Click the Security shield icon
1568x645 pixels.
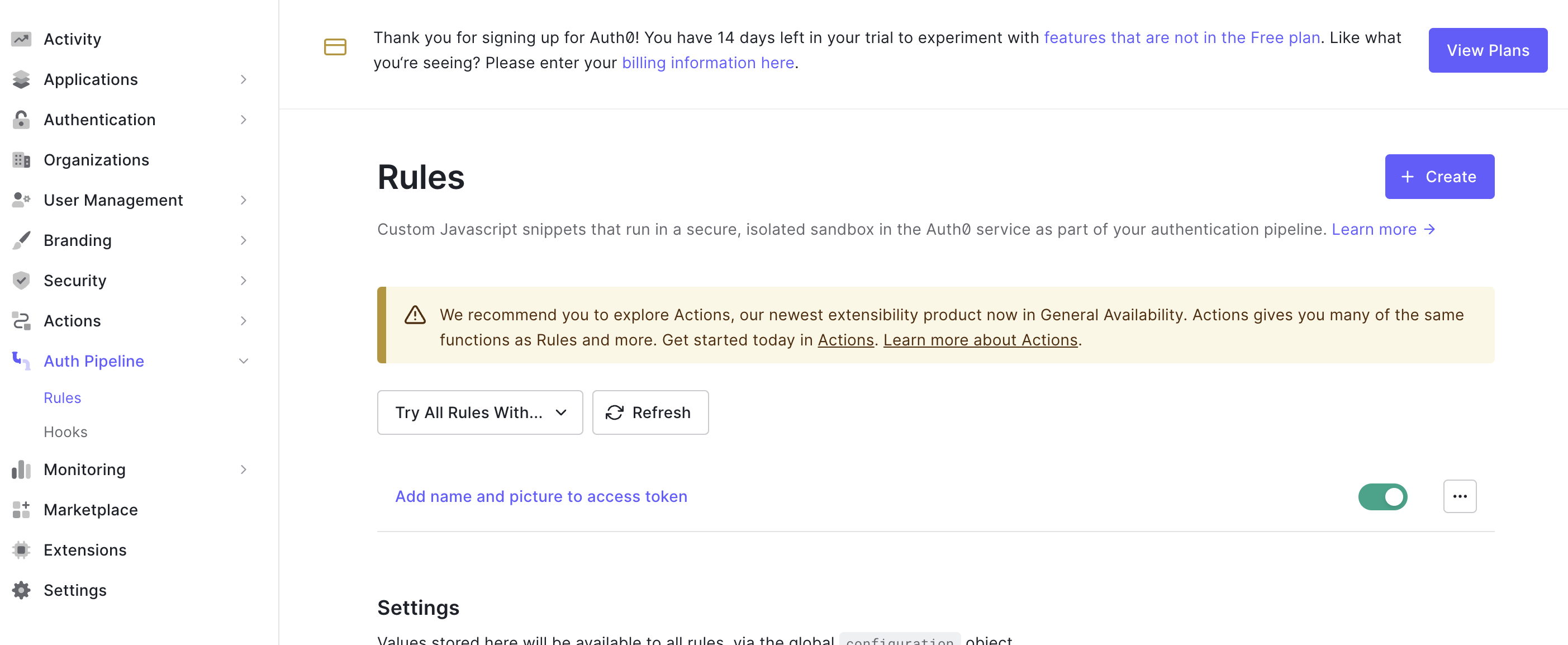(x=21, y=280)
